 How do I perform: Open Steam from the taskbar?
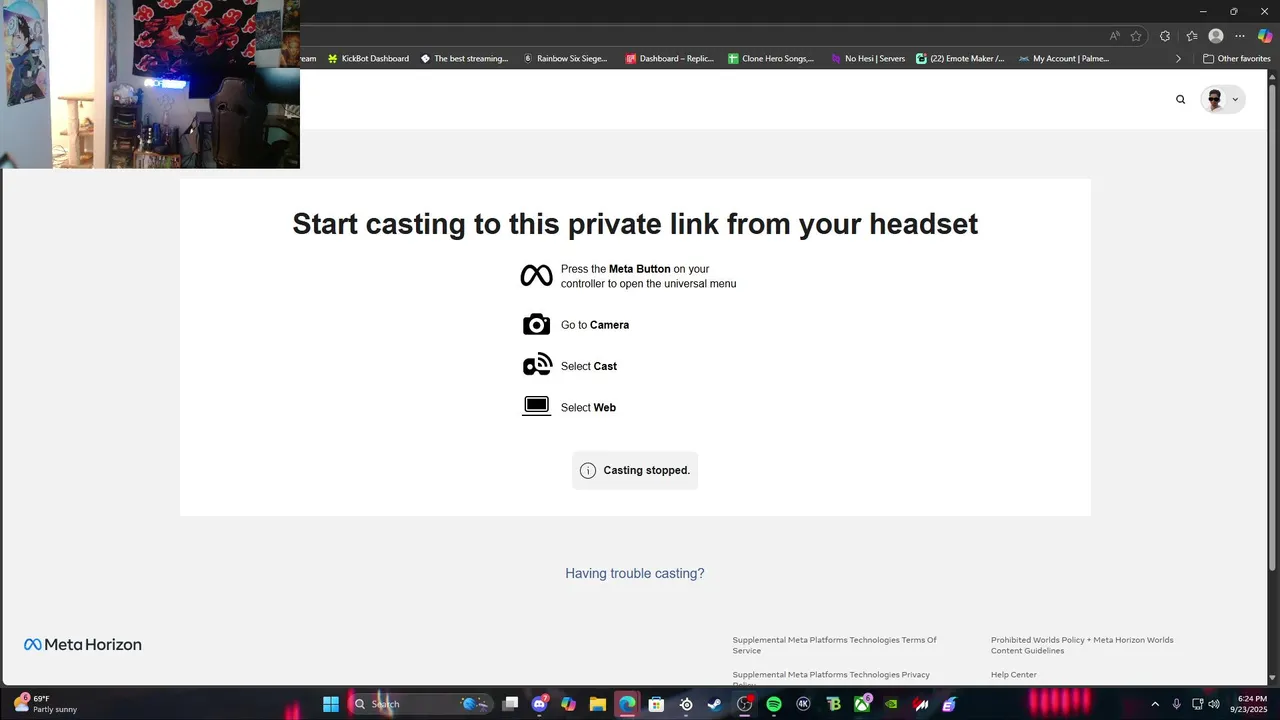click(715, 704)
